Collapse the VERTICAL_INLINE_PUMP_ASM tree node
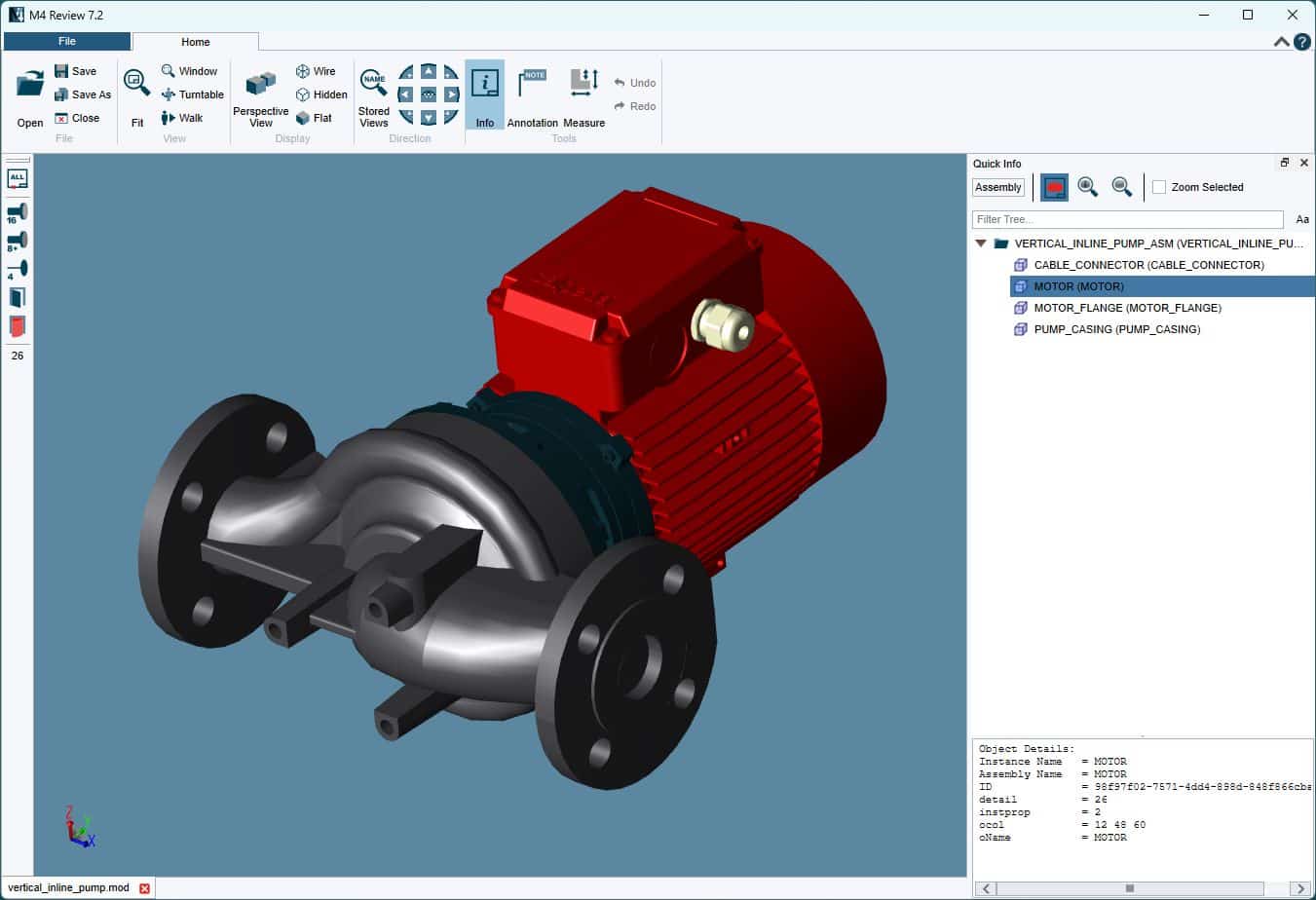The width and height of the screenshot is (1316, 900). tap(981, 244)
